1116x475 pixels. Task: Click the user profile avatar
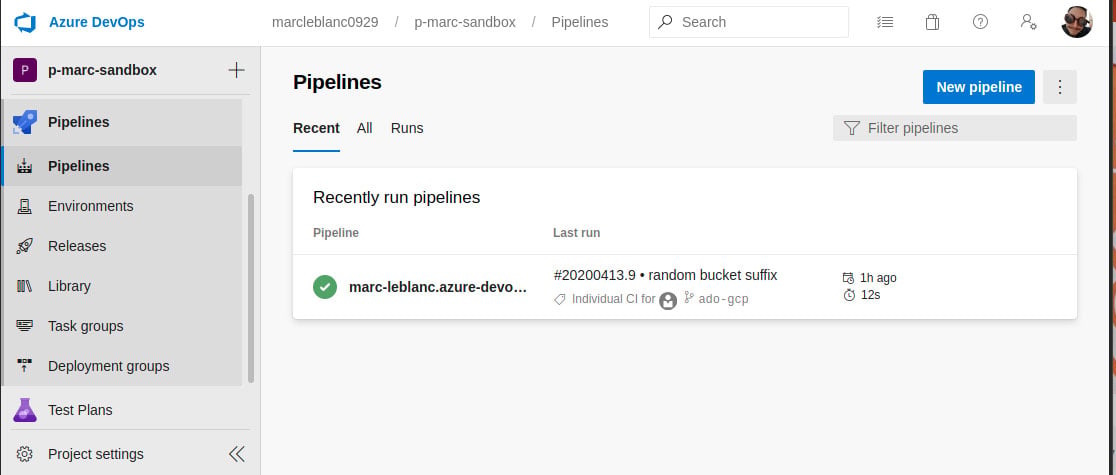click(1076, 22)
